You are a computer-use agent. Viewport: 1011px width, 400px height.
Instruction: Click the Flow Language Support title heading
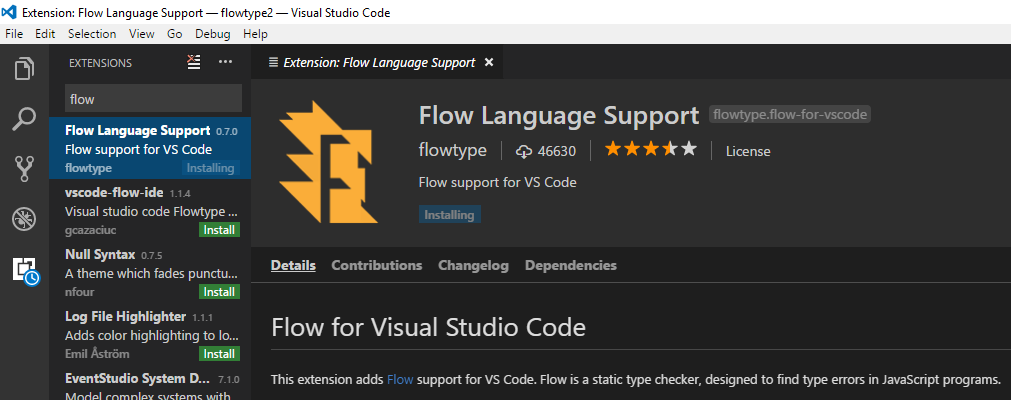(559, 115)
